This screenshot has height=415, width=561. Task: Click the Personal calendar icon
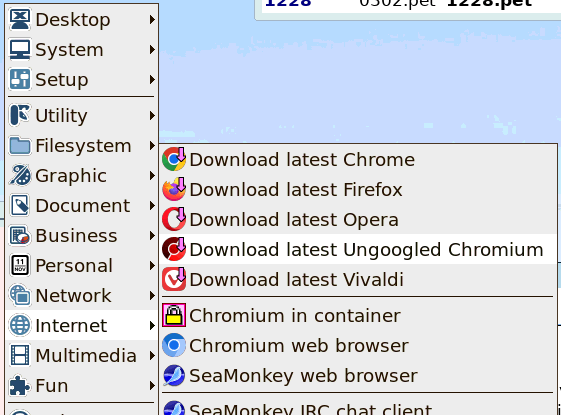pyautogui.click(x=20, y=265)
